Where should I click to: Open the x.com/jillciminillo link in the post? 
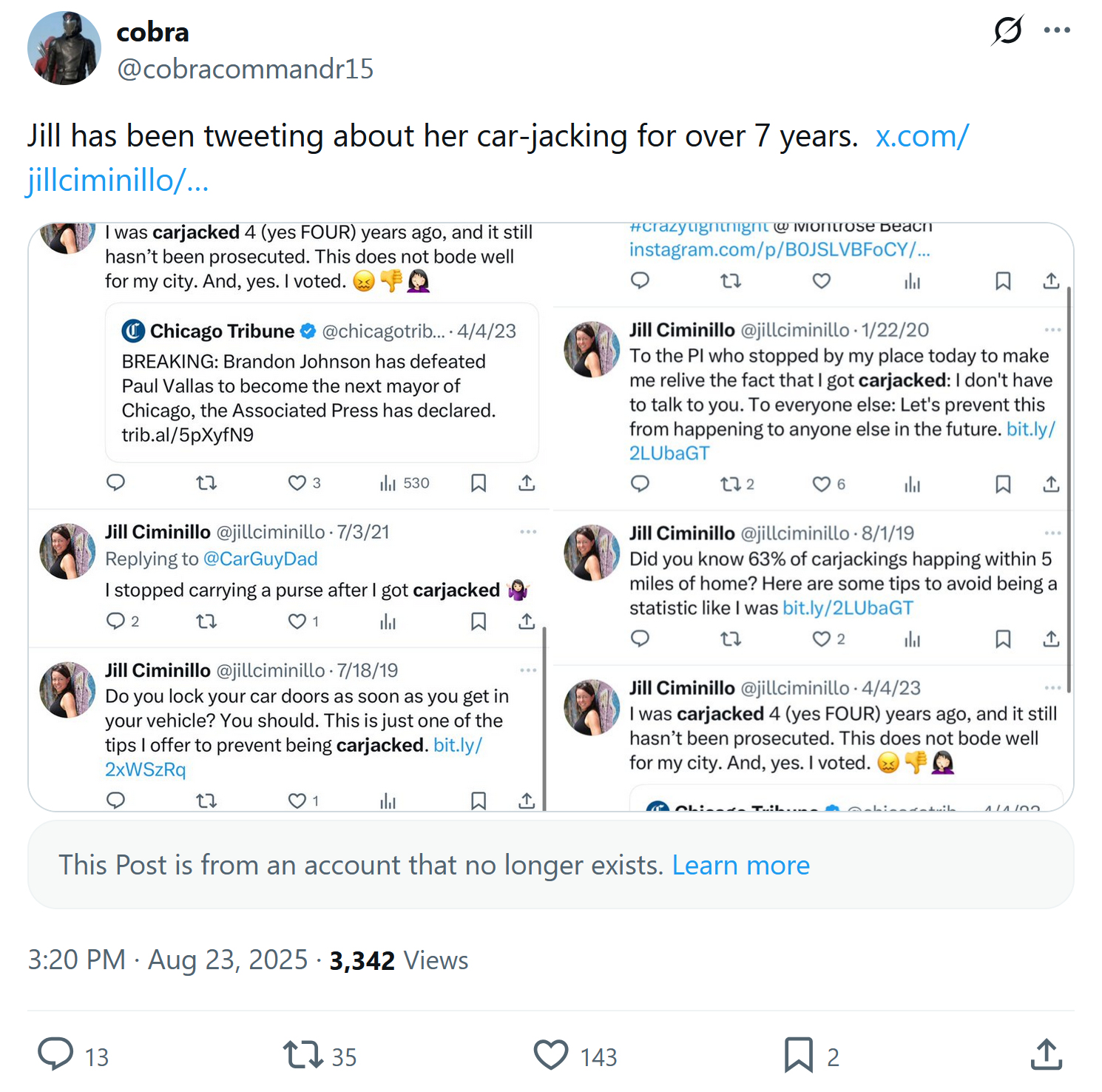click(x=922, y=137)
